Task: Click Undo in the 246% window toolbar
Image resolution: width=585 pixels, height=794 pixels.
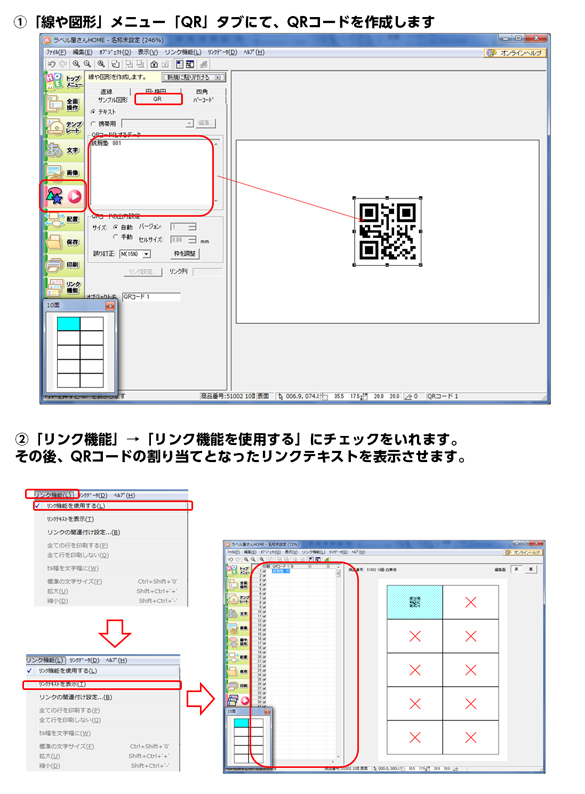Action: [51, 64]
